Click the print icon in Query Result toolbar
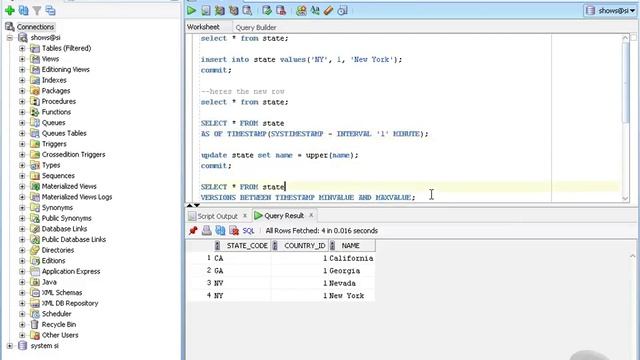The image size is (640, 360). point(207,231)
